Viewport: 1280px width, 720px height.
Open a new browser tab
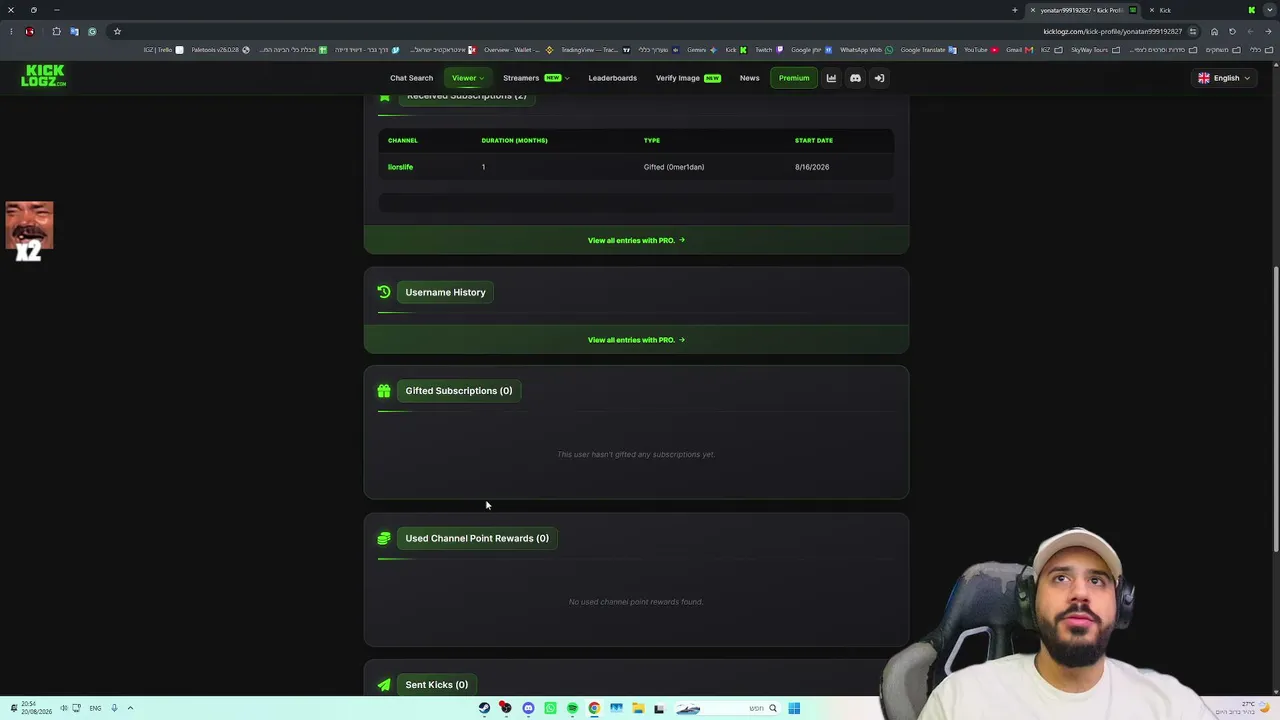1014,10
